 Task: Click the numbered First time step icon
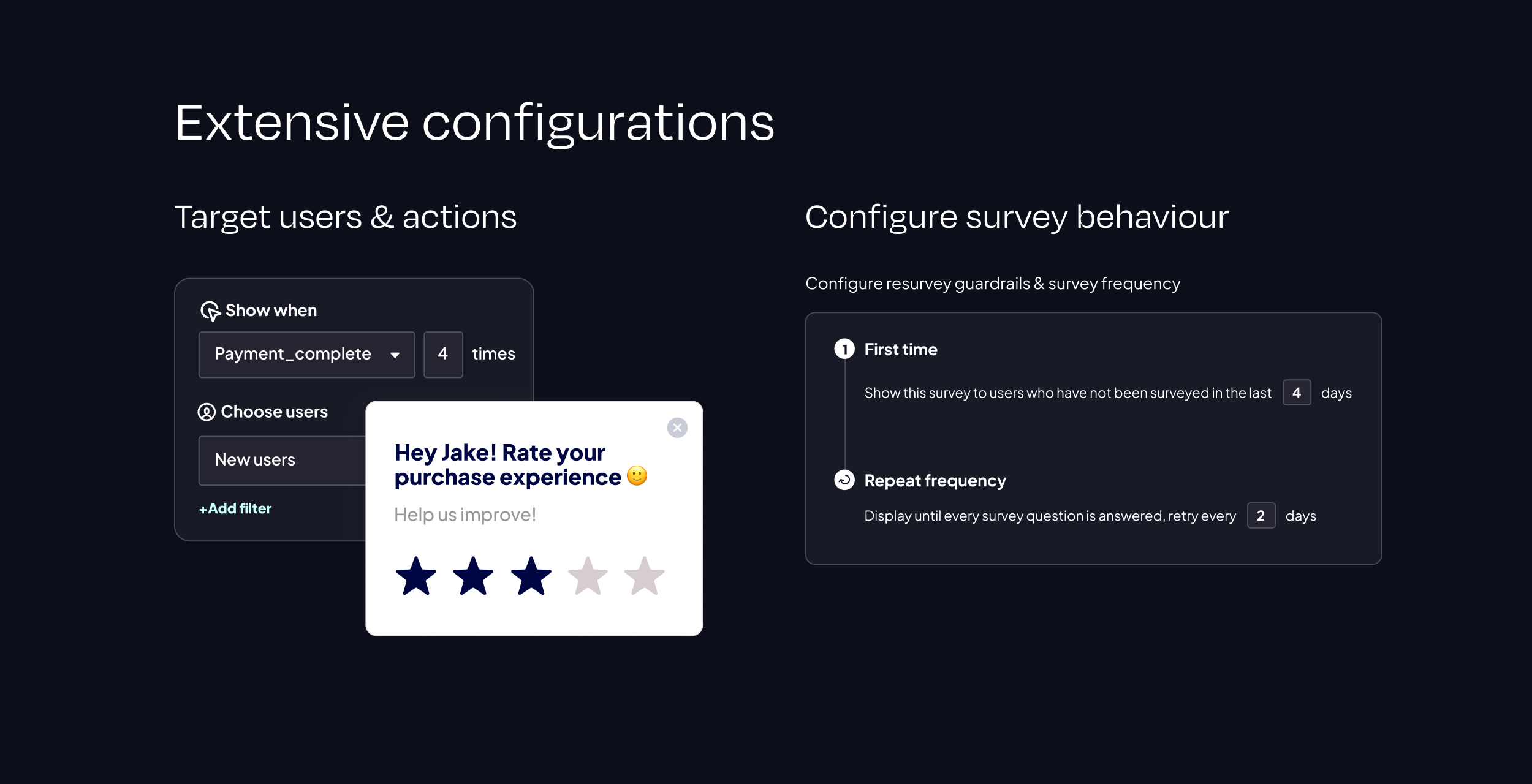[844, 349]
